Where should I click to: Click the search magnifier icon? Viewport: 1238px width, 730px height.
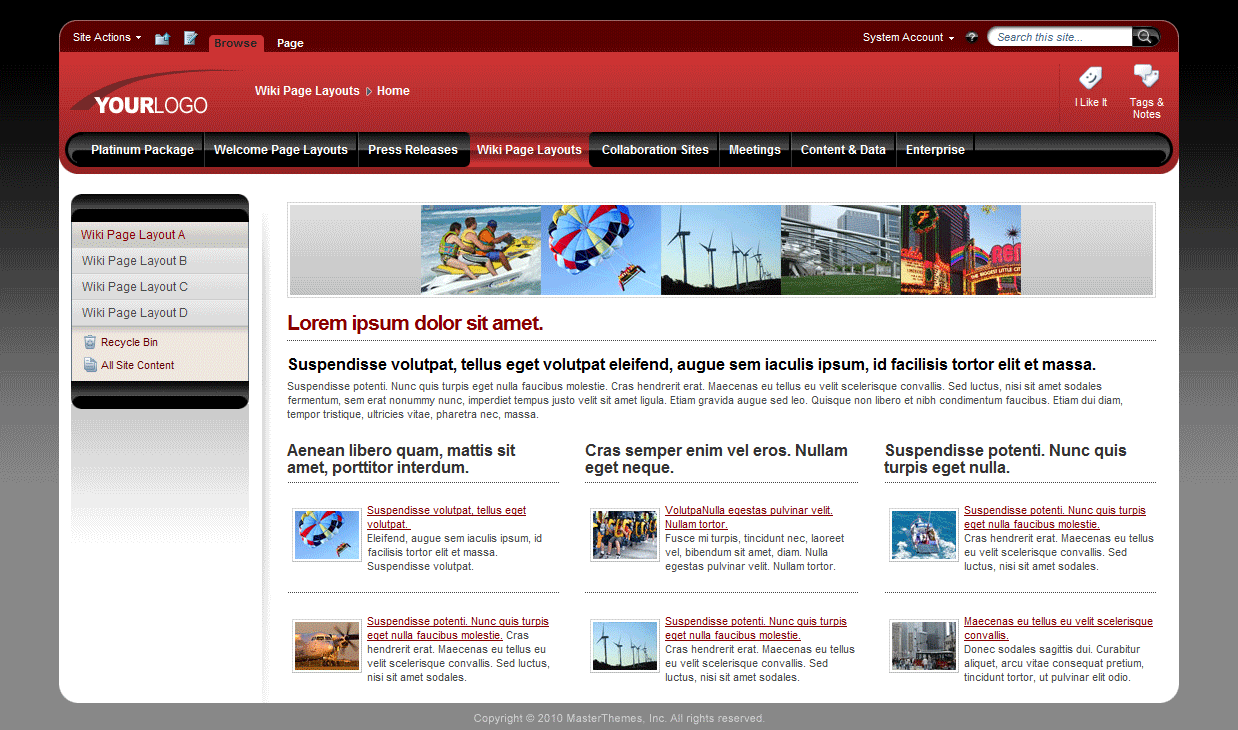(x=1144, y=36)
